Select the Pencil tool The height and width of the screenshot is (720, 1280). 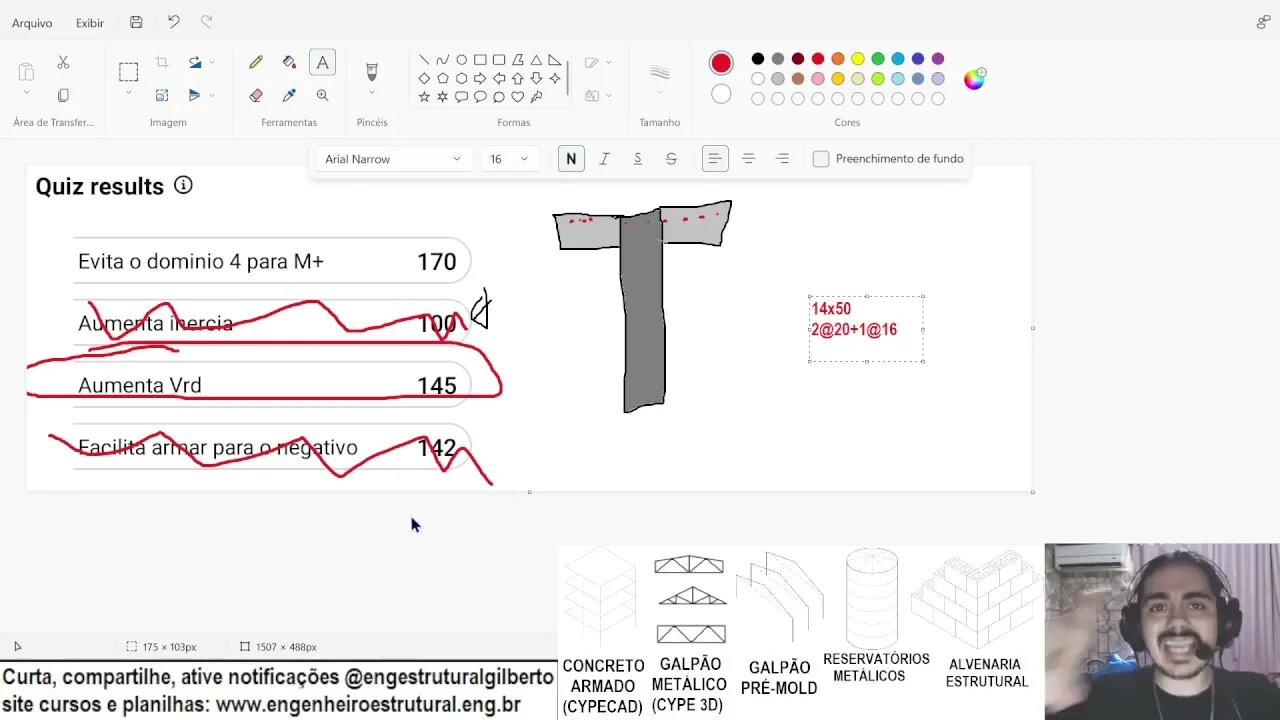tap(256, 62)
